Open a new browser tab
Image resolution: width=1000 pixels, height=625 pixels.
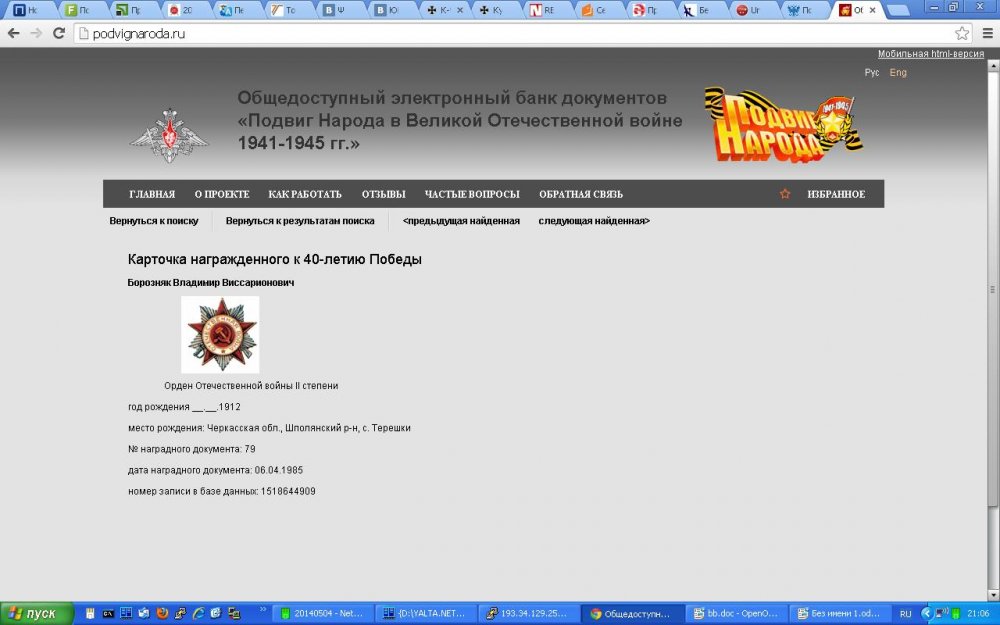click(x=898, y=10)
